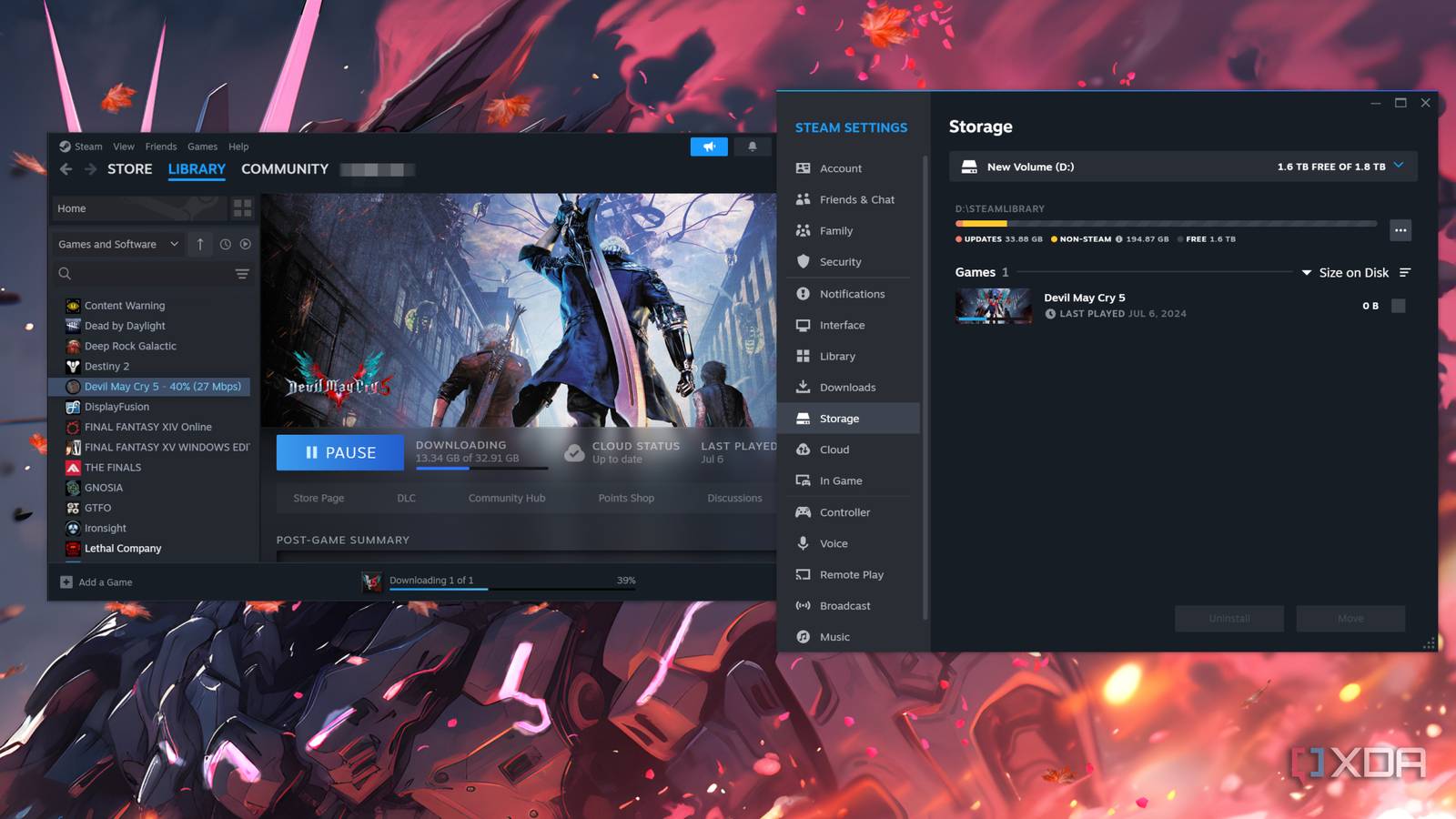Click the Interface monitor icon
The image size is (1456, 819).
803,325
